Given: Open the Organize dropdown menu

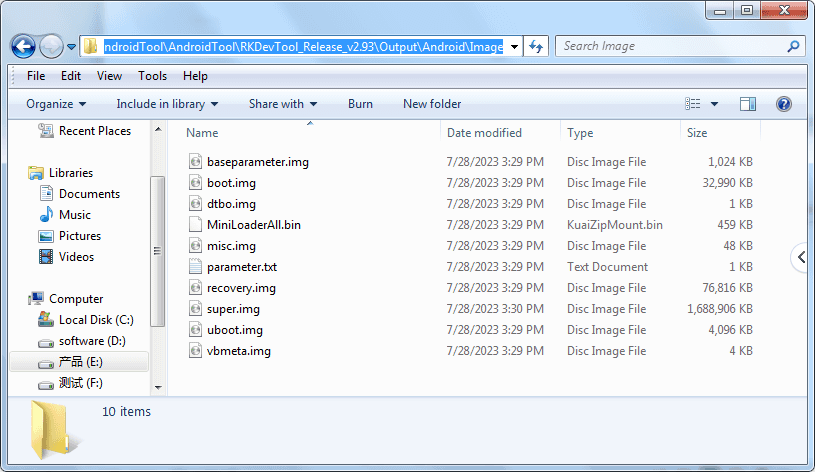Looking at the screenshot, I should coord(56,104).
